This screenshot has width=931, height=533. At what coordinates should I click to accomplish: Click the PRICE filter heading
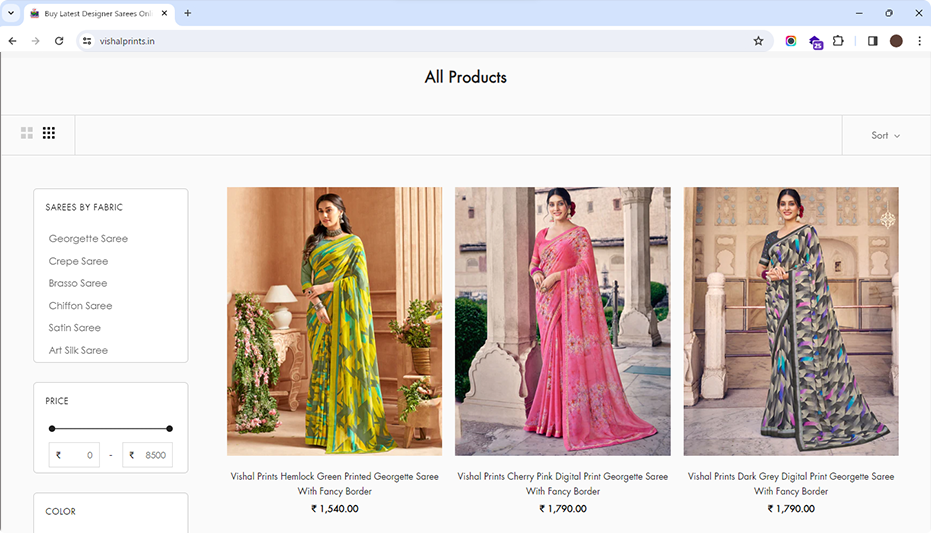57,401
